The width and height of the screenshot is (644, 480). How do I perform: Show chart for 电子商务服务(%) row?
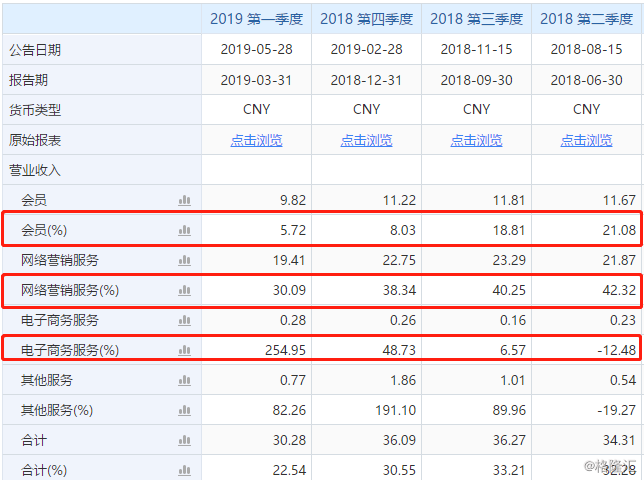point(184,350)
